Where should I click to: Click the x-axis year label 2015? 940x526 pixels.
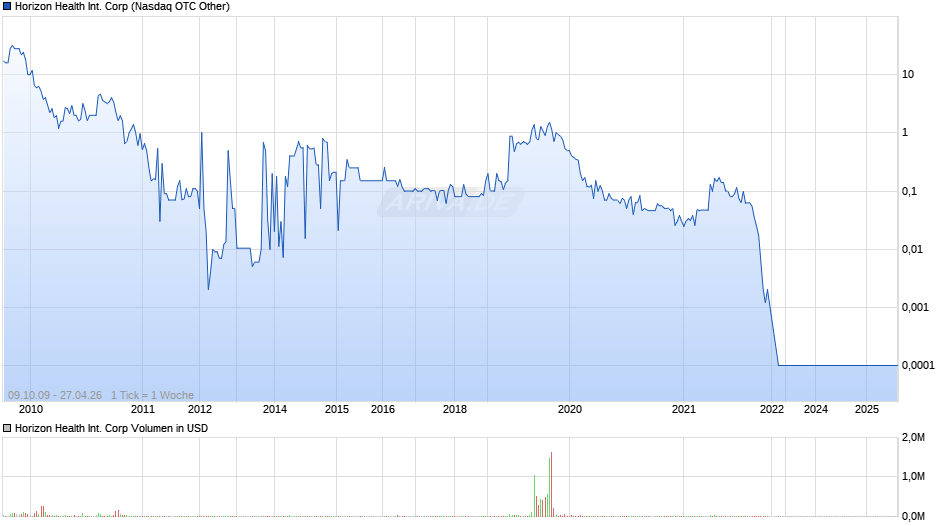[x=337, y=409]
